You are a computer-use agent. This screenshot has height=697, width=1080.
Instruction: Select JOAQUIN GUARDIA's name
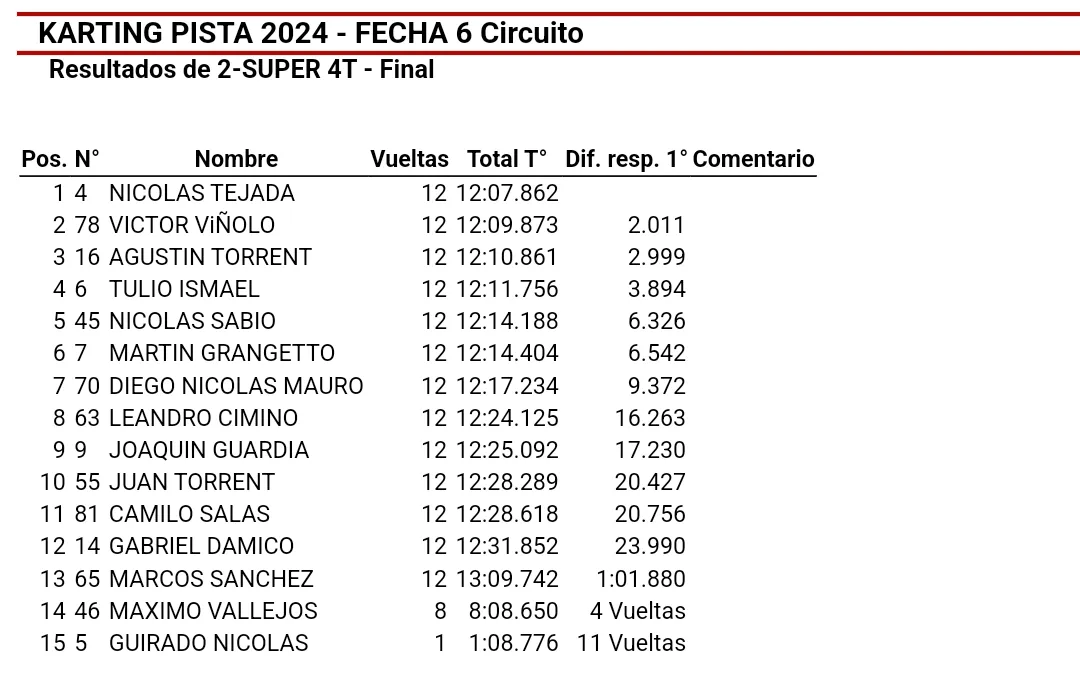point(209,450)
